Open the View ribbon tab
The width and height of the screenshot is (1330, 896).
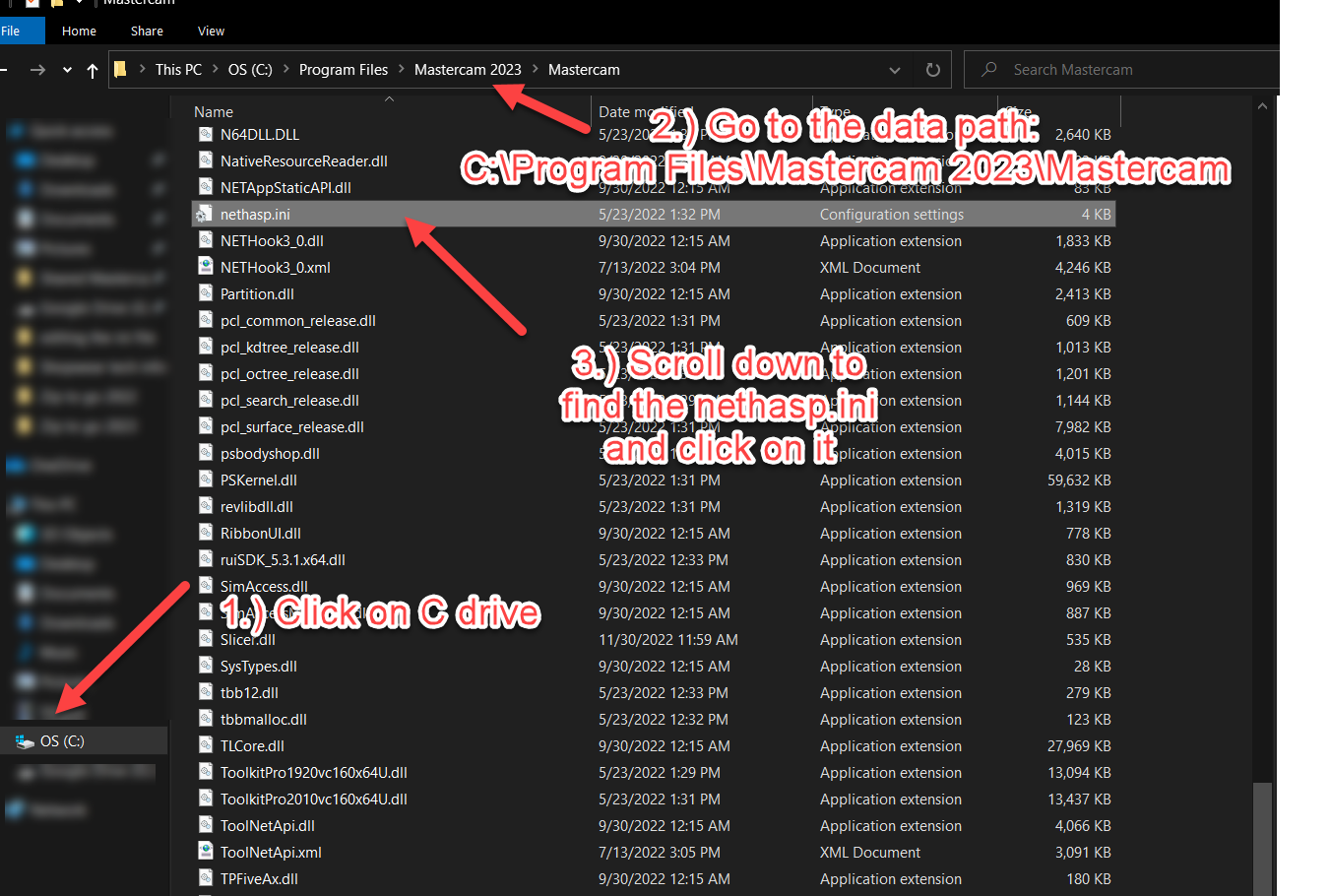[x=211, y=31]
